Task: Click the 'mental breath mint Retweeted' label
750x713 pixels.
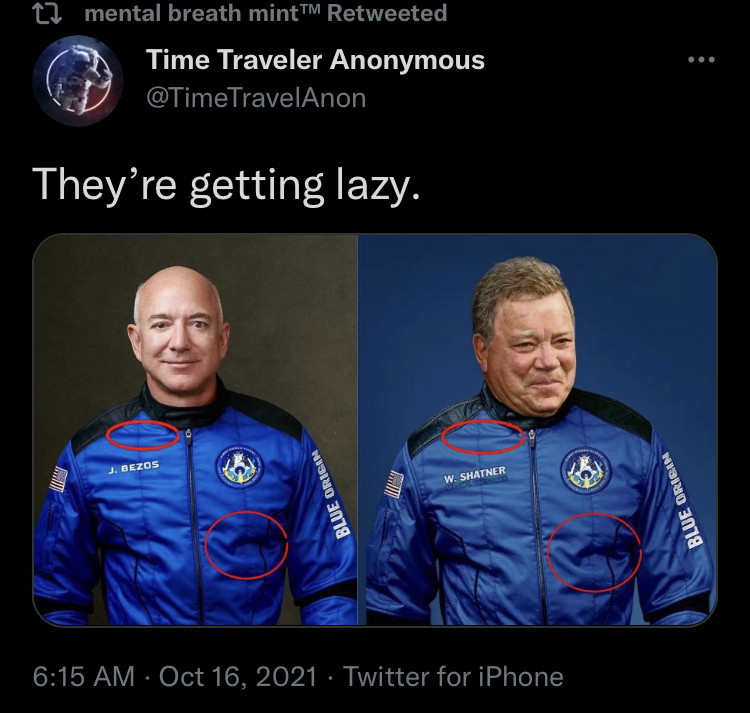Action: pos(265,13)
